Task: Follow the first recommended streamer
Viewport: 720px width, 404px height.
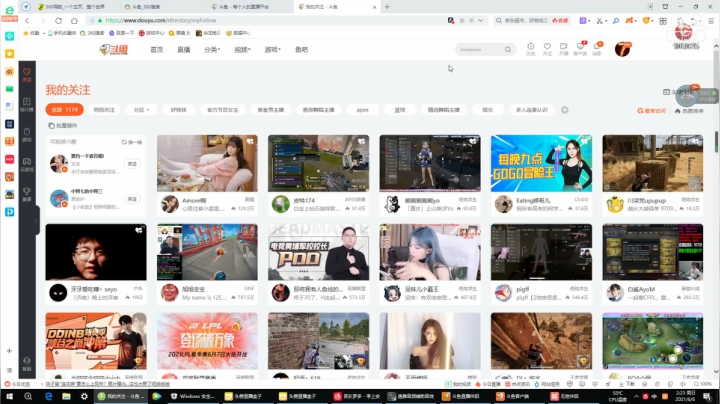Action: (132, 164)
